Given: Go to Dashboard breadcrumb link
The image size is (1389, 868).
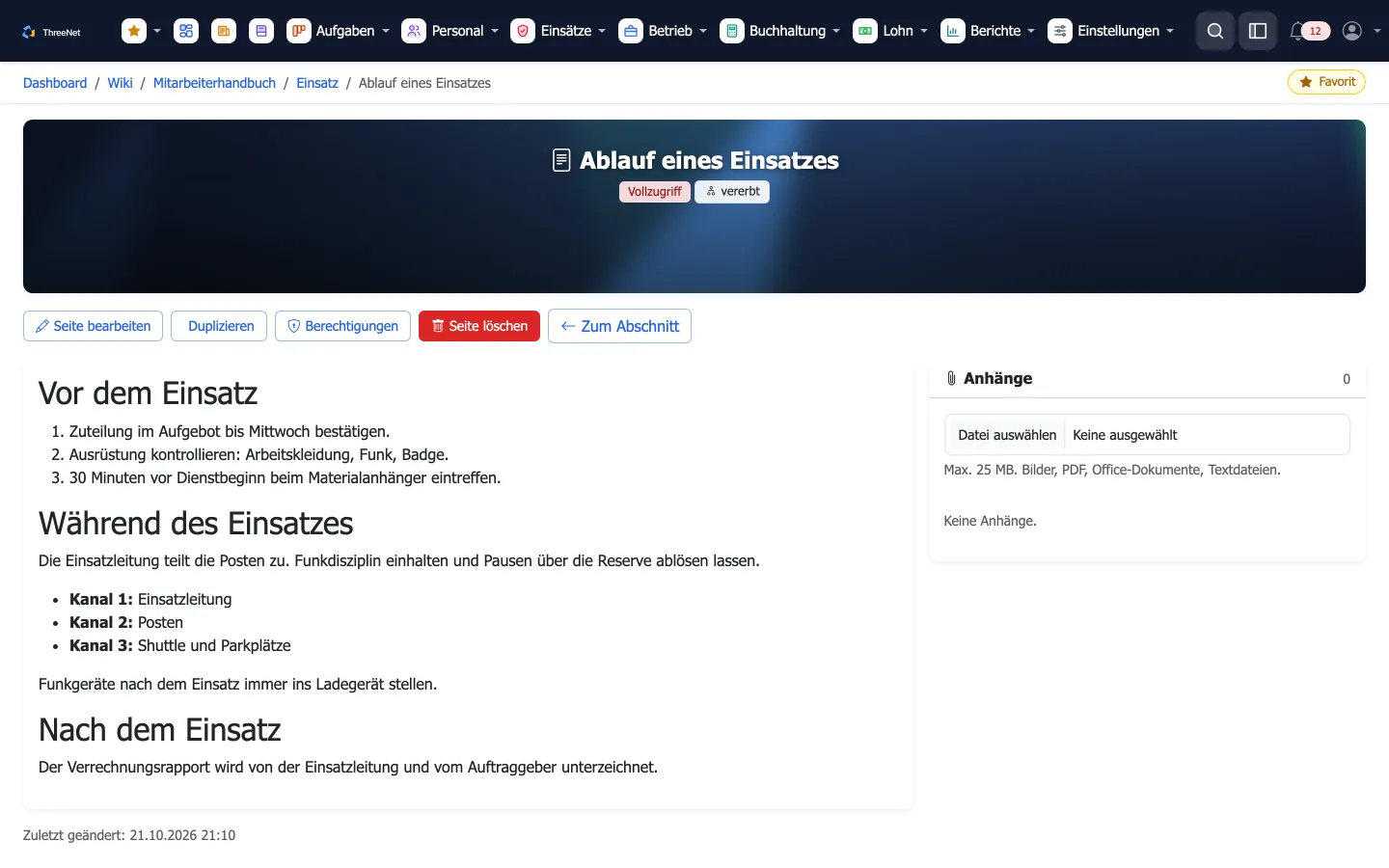Looking at the screenshot, I should coord(55,83).
